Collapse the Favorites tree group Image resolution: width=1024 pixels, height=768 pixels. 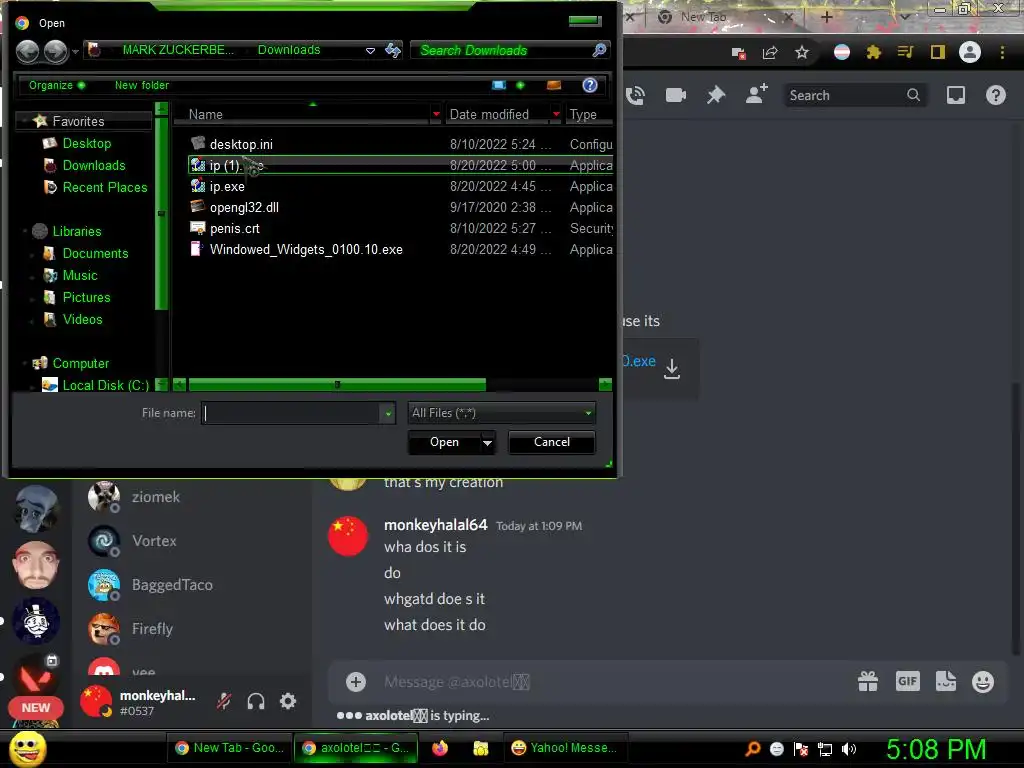pos(25,121)
